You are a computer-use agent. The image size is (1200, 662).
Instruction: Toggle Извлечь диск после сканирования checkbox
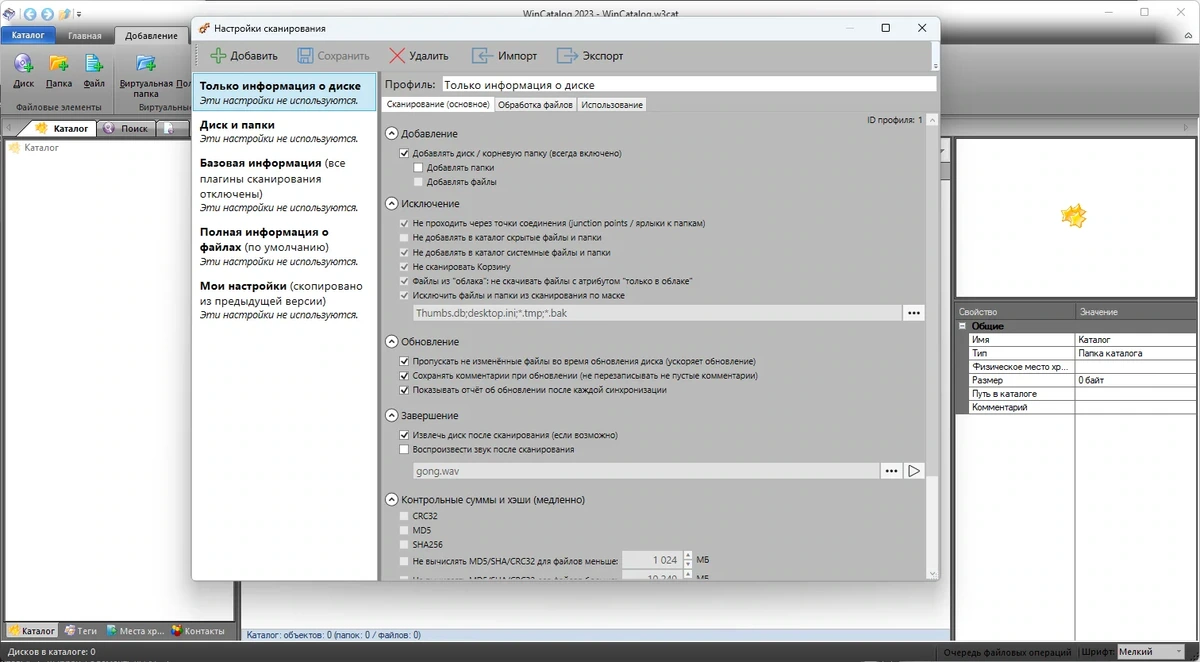point(404,436)
